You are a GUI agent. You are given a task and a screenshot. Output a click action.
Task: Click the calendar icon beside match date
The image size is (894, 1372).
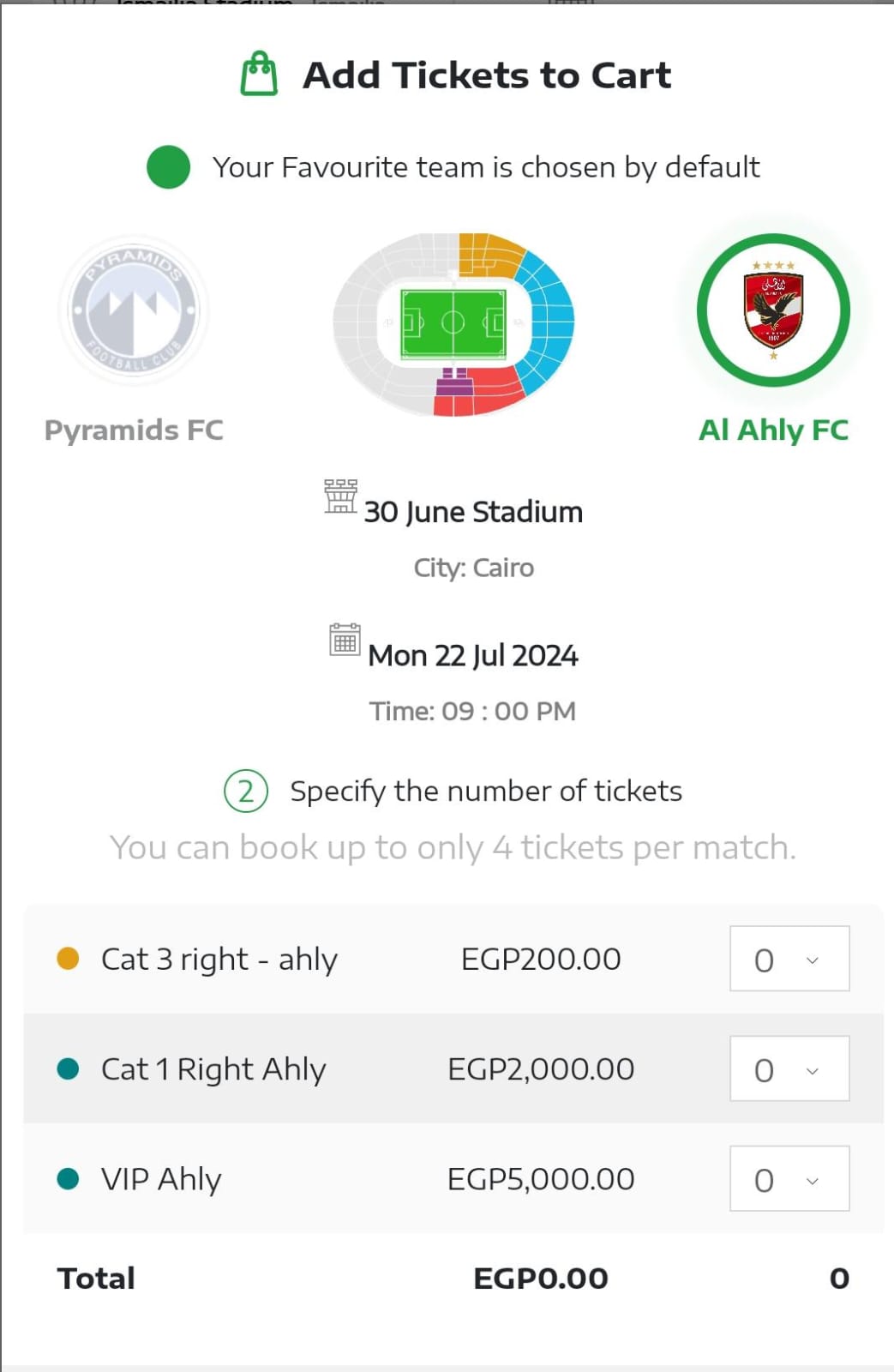(345, 640)
